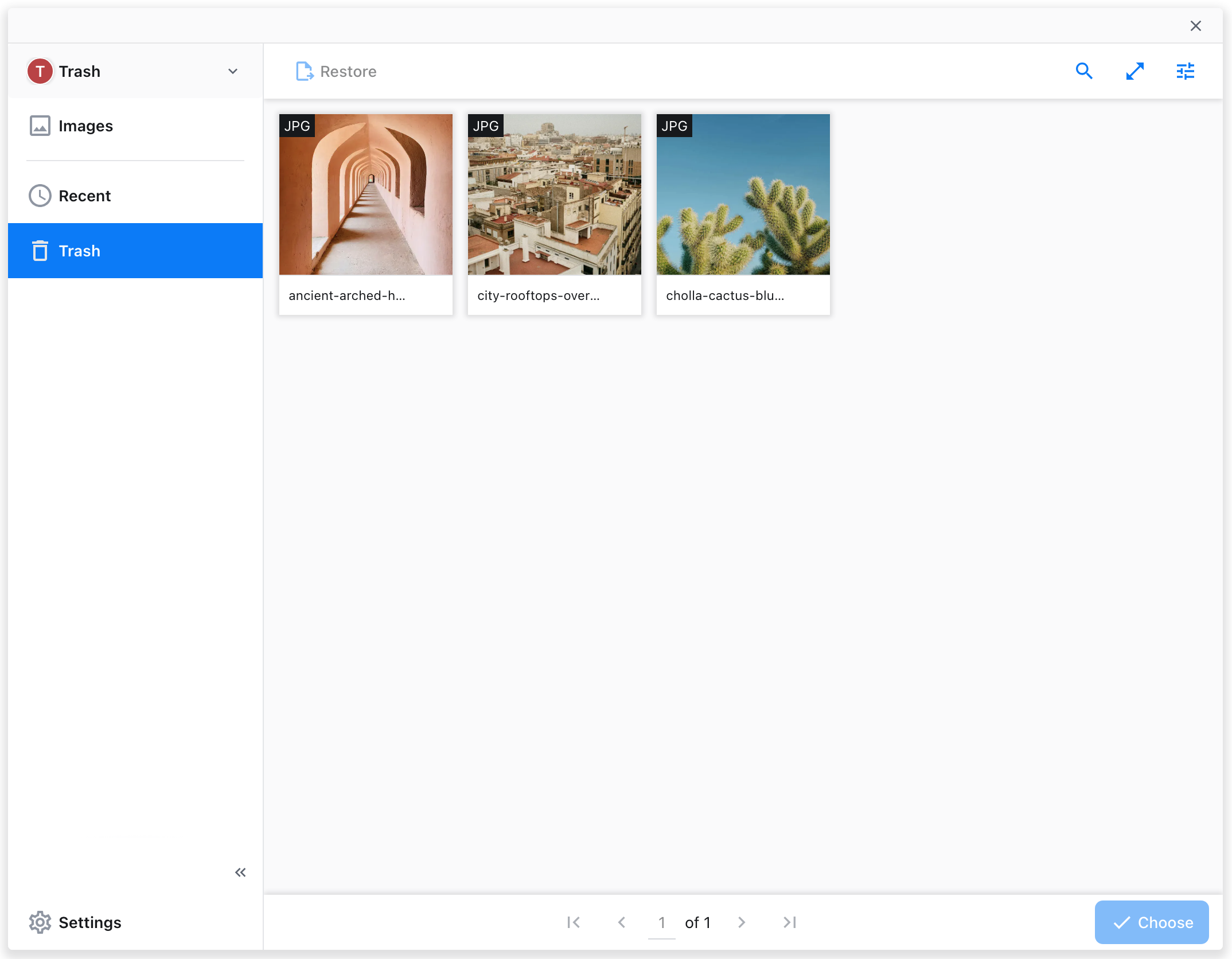This screenshot has width=1232, height=959.
Task: Click the page number input field
Action: point(661,922)
